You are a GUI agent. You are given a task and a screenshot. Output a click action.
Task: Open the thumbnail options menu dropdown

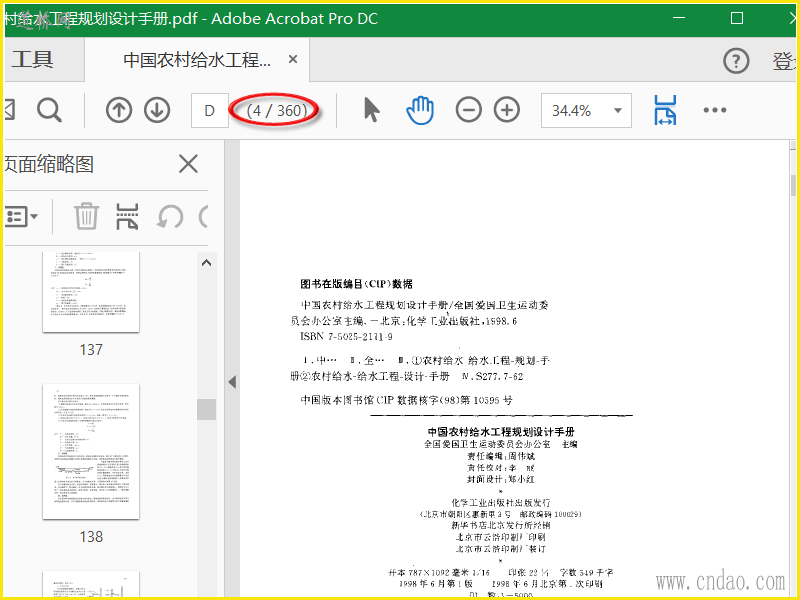point(21,216)
